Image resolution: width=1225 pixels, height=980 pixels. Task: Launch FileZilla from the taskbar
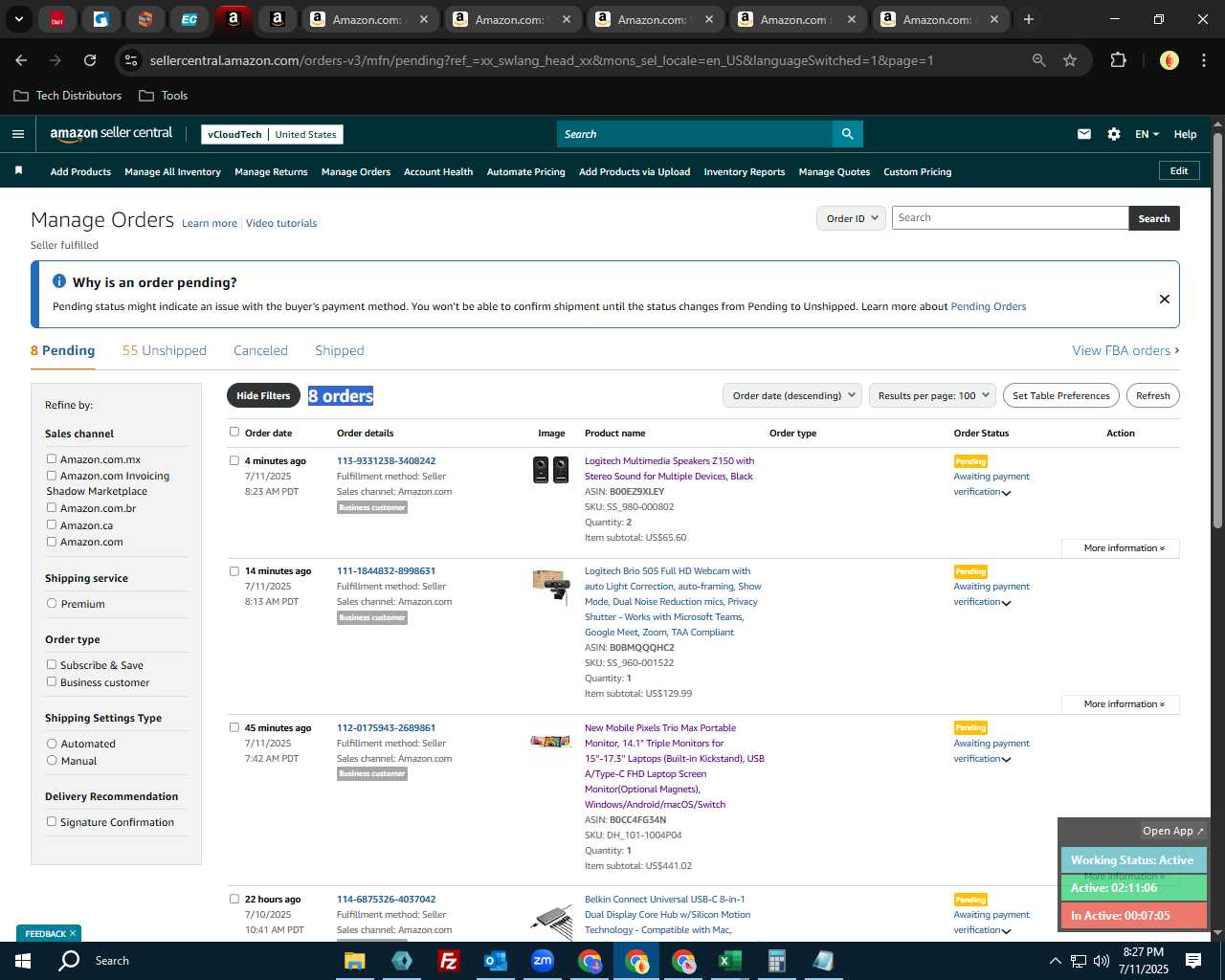pos(448,961)
